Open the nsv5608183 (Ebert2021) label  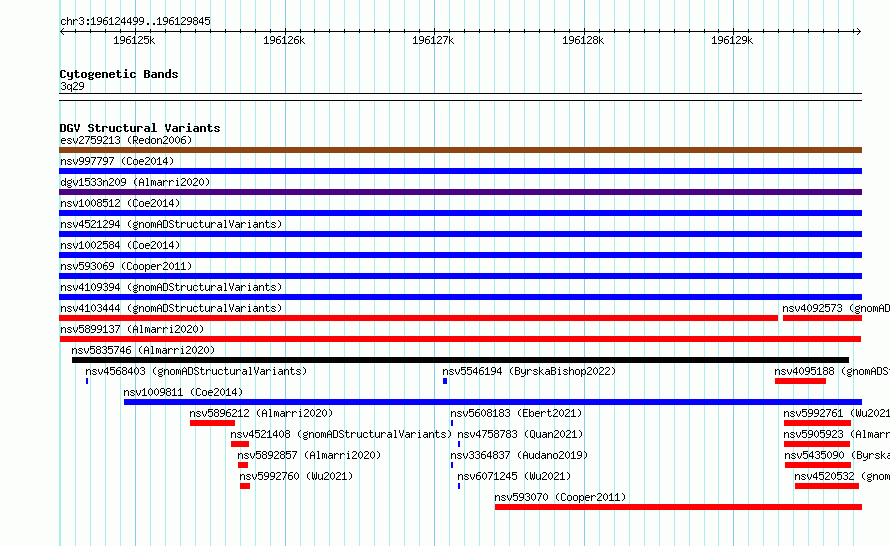click(516, 413)
